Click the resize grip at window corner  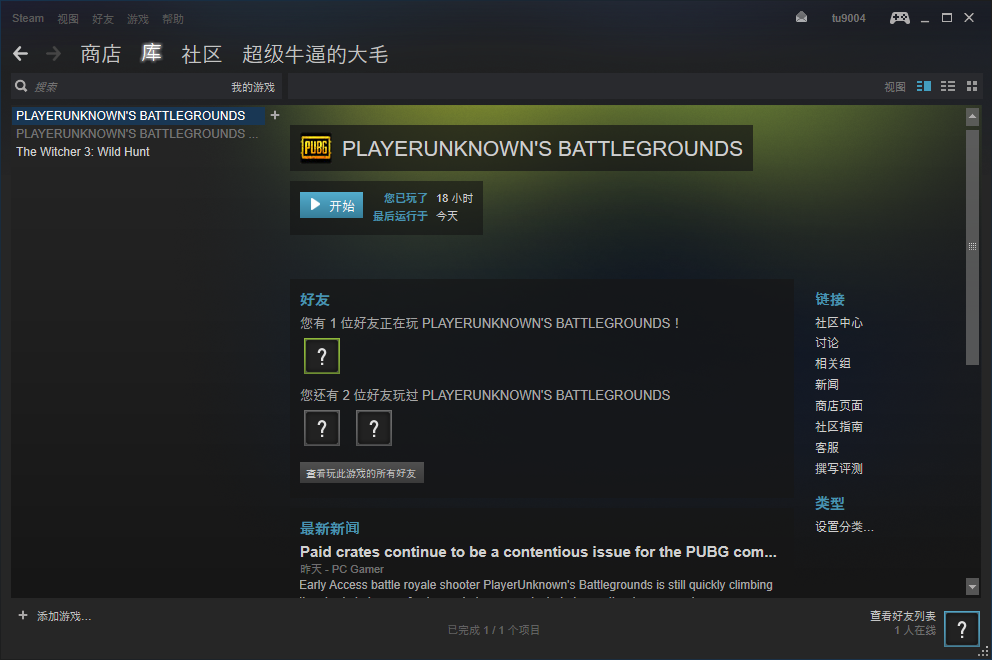click(983, 651)
